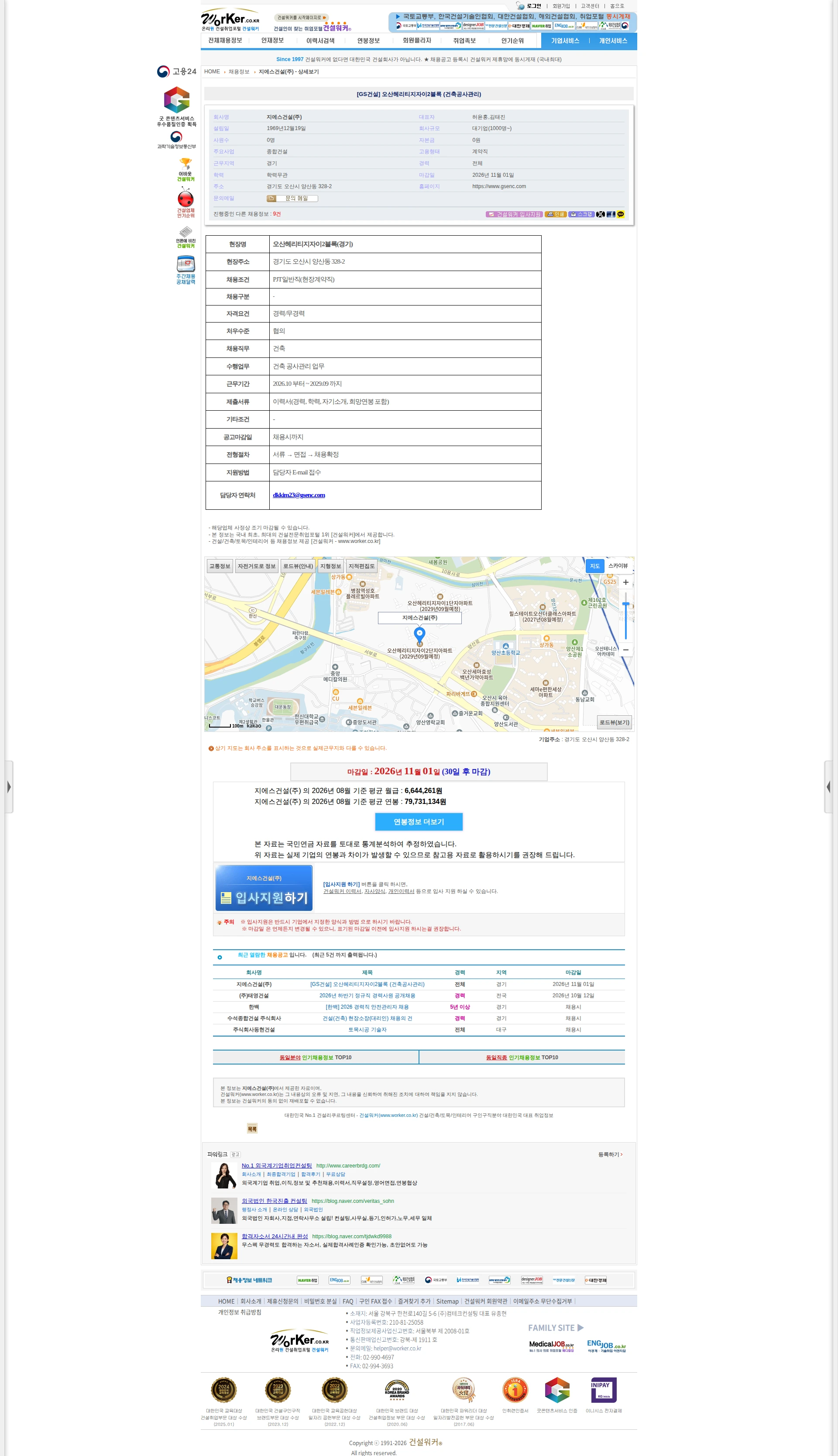
Task: Open 어바웃 건설워커 trophy icon
Action: (x=185, y=169)
